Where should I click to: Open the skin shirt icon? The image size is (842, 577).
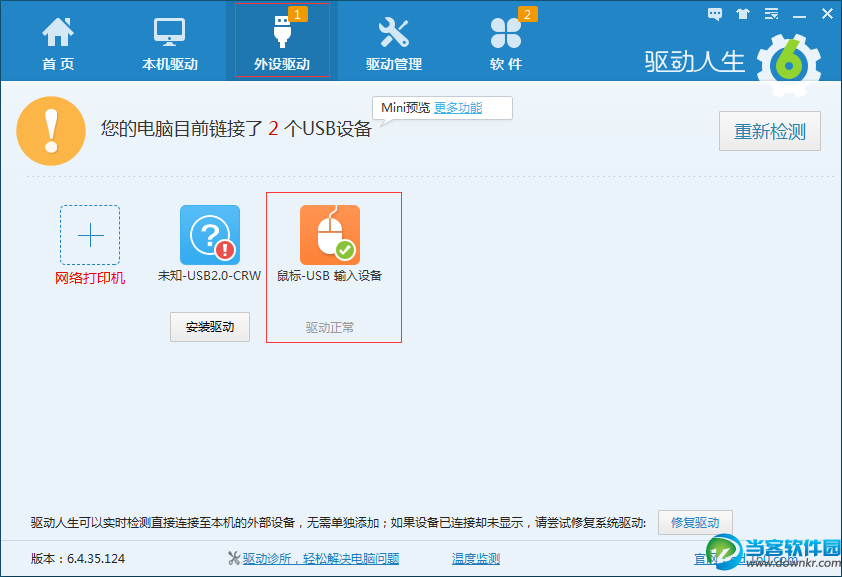(x=743, y=14)
